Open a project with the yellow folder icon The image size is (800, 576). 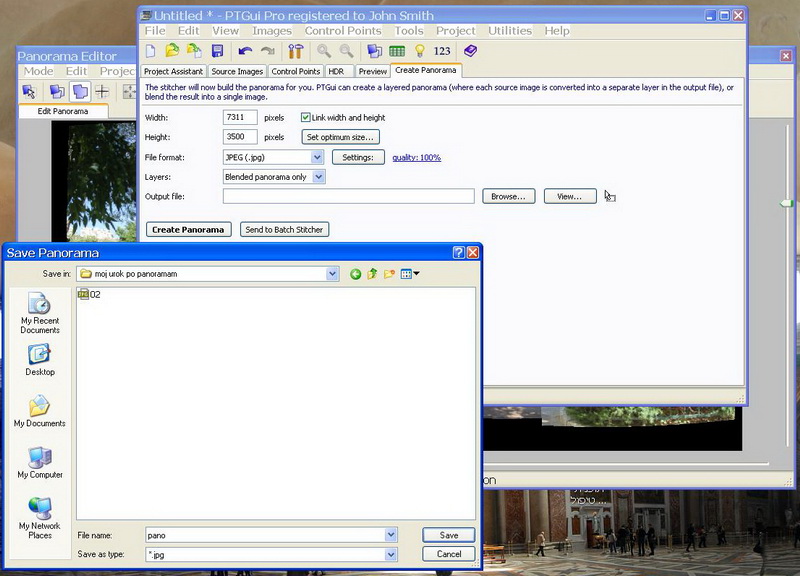[x=172, y=51]
